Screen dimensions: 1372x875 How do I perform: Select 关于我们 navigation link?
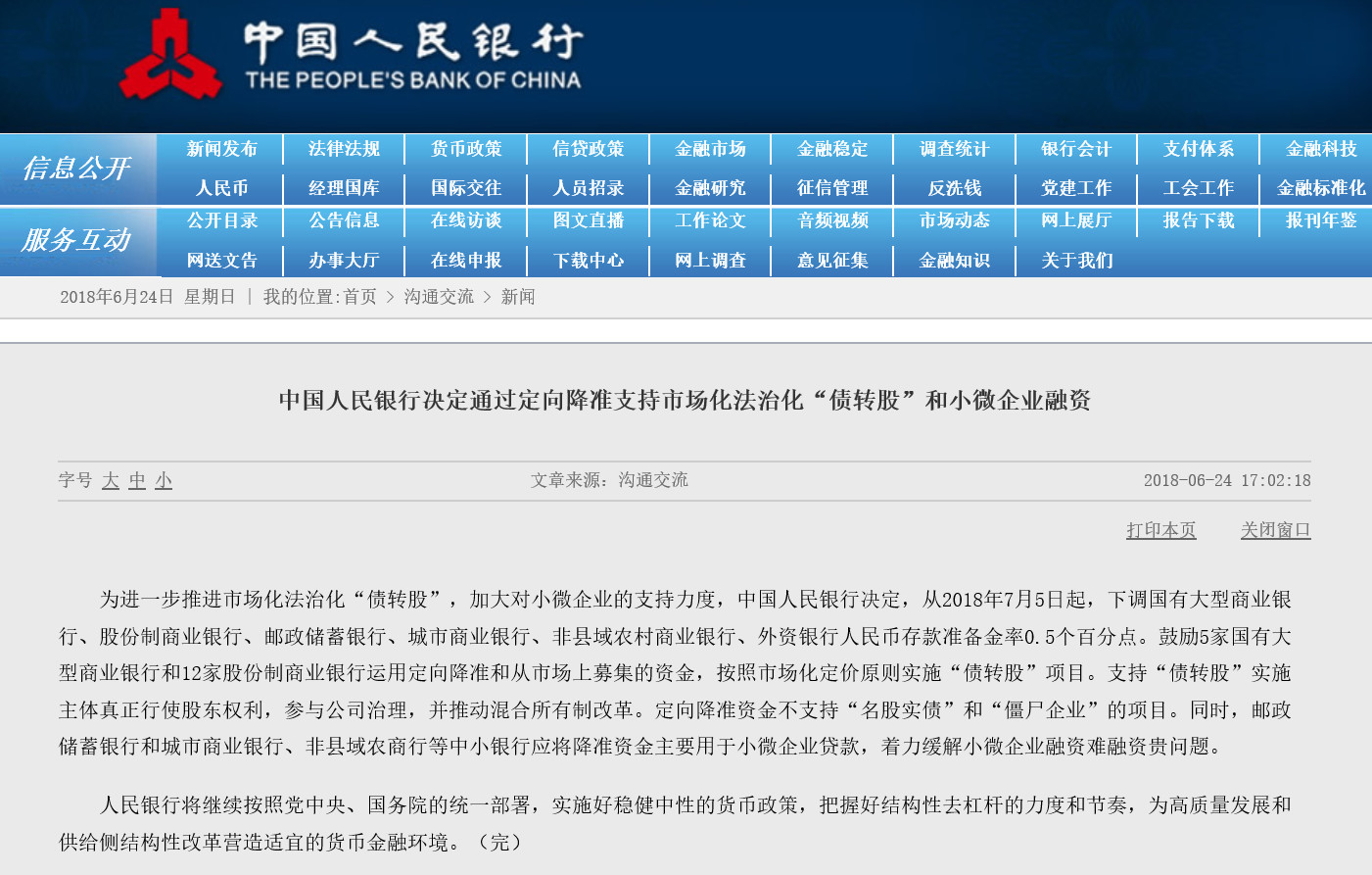pyautogui.click(x=1076, y=261)
